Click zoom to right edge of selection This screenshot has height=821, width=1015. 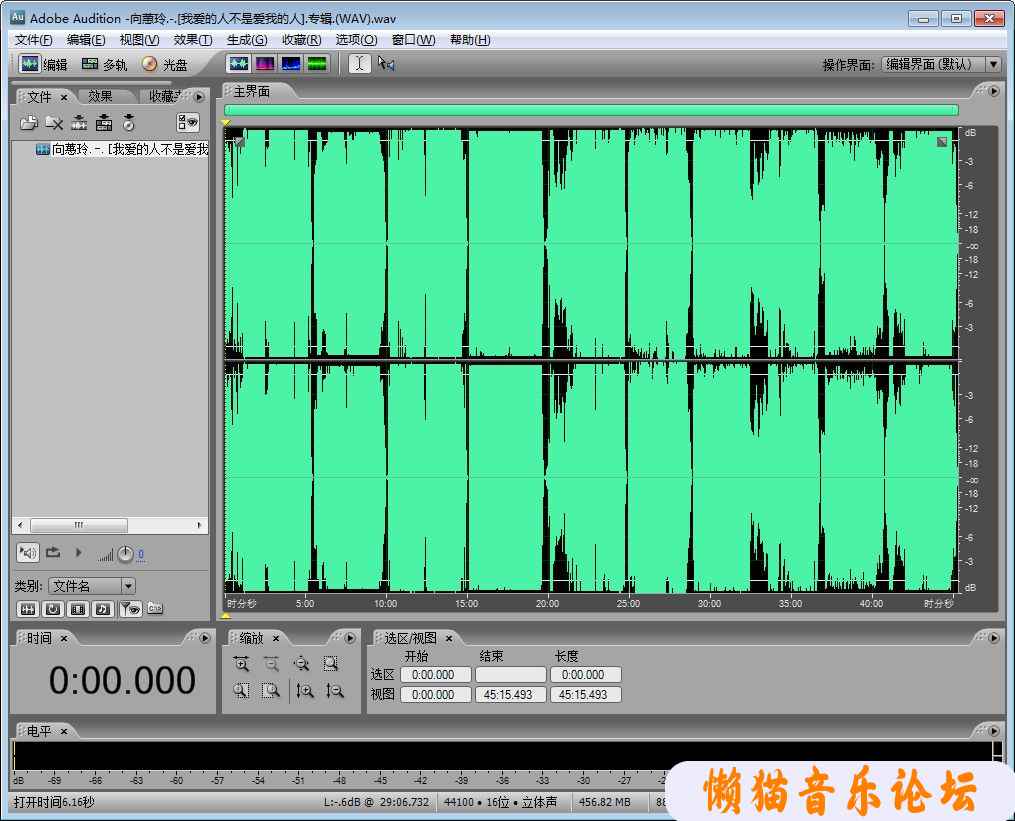tap(271, 691)
